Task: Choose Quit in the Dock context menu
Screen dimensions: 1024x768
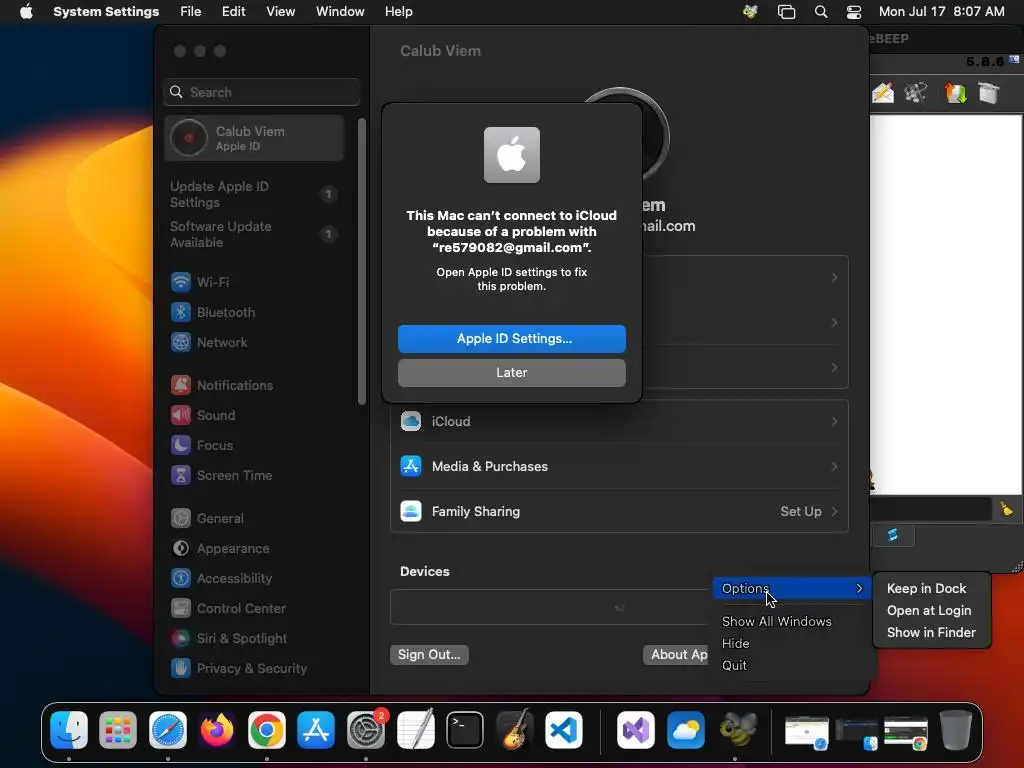Action: pyautogui.click(x=734, y=665)
